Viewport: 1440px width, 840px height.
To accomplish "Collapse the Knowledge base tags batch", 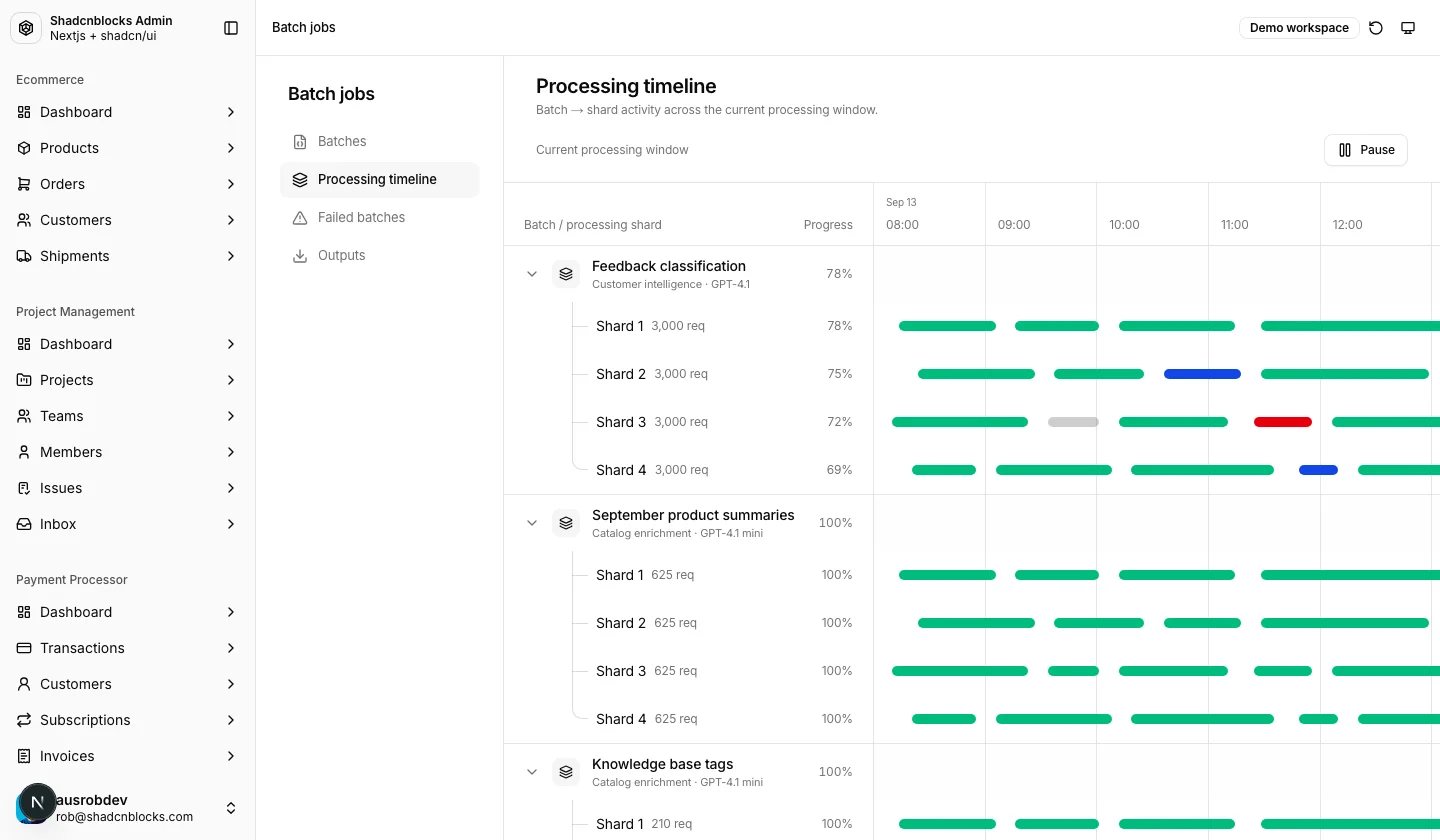I will (532, 772).
